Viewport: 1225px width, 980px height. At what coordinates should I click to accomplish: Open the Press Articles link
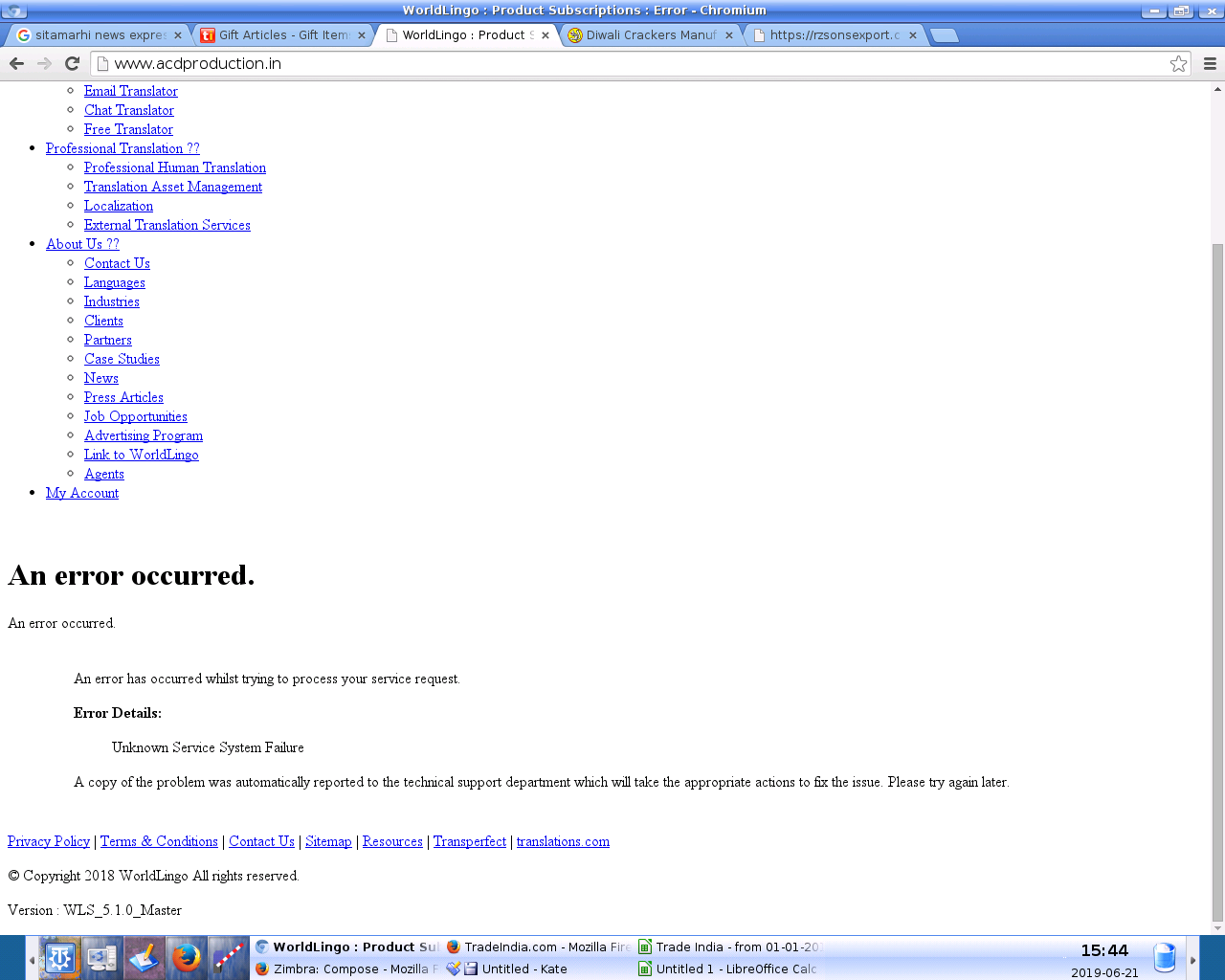123,397
